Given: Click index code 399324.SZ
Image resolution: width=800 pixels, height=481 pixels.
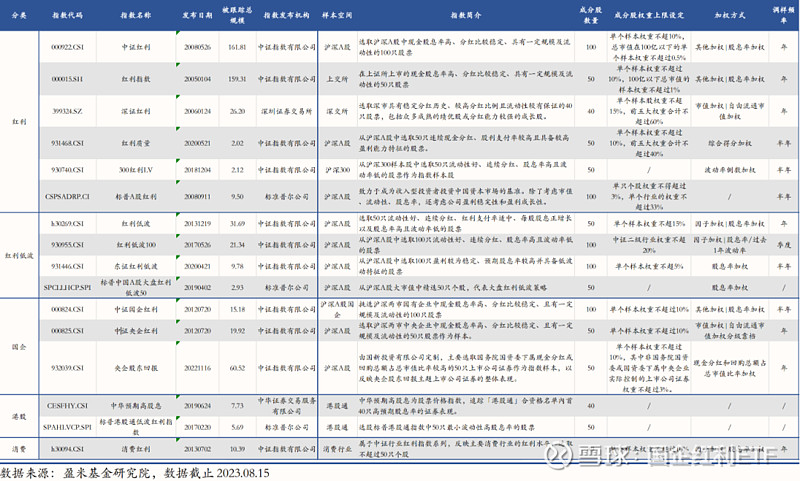Looking at the screenshot, I should coord(67,111).
